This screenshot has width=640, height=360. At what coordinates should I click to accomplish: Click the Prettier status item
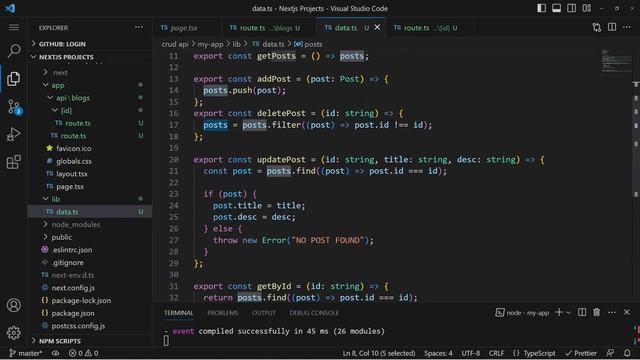point(581,353)
